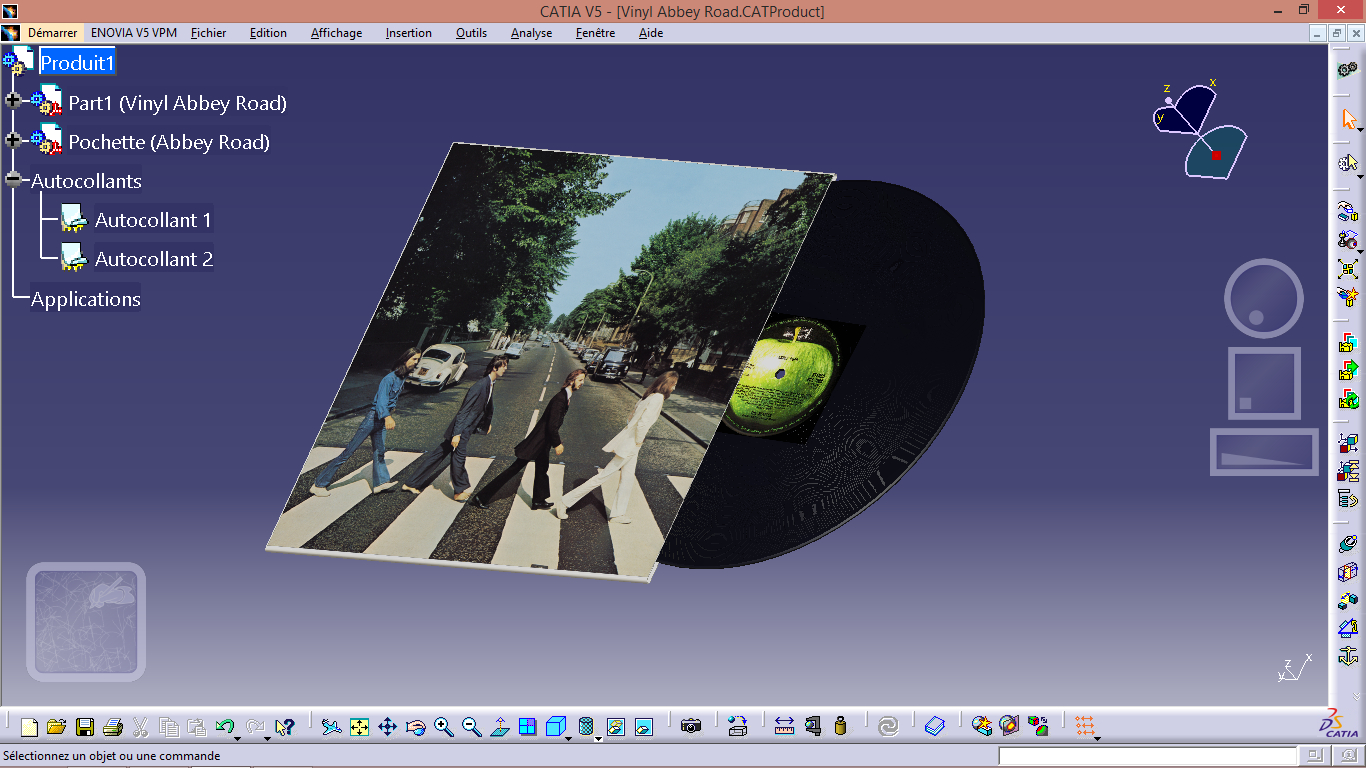Toggle Hide/Show on selected object
1366x768 pixels.
click(x=616, y=727)
